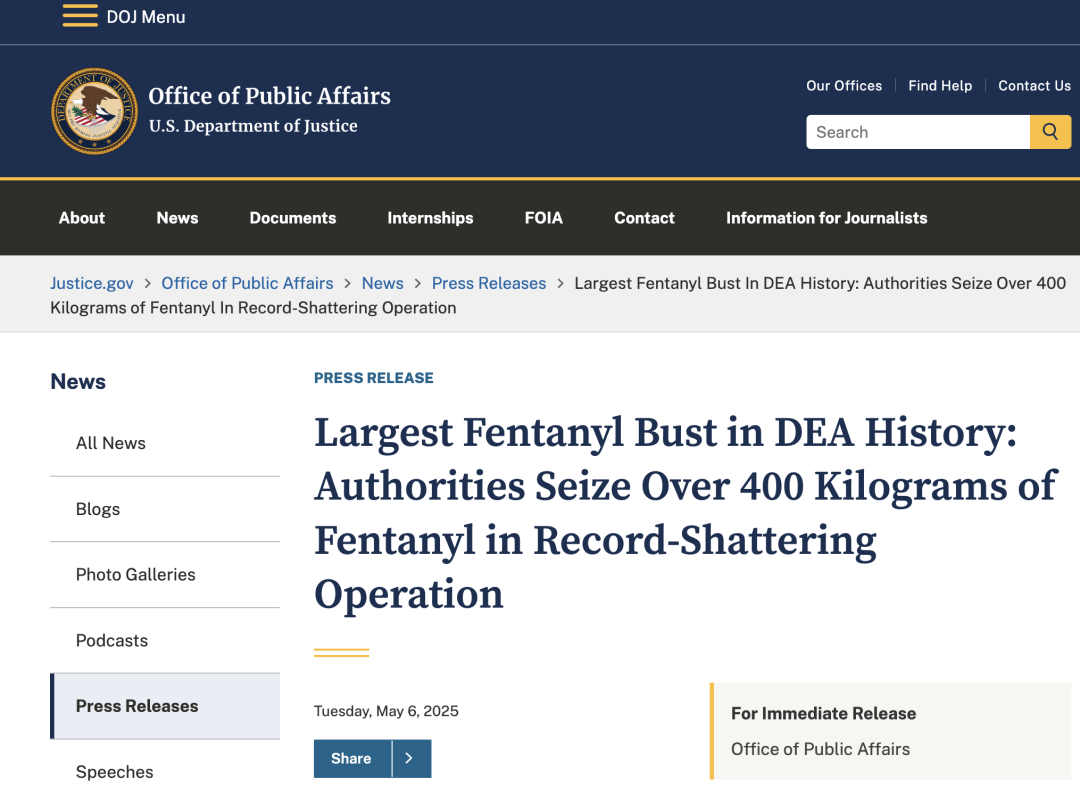The image size is (1080, 796).
Task: Click the Share button
Action: pyautogui.click(x=352, y=758)
